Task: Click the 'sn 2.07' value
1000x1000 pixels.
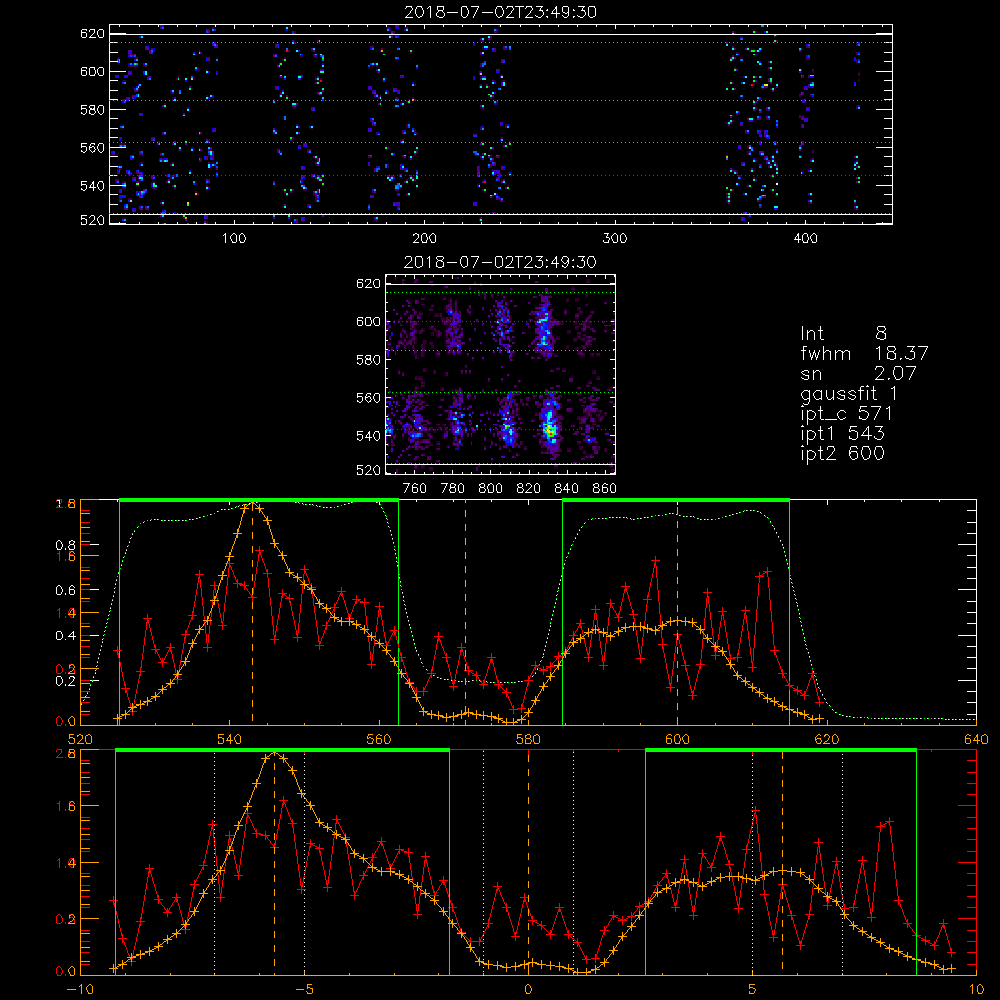Action: click(858, 372)
